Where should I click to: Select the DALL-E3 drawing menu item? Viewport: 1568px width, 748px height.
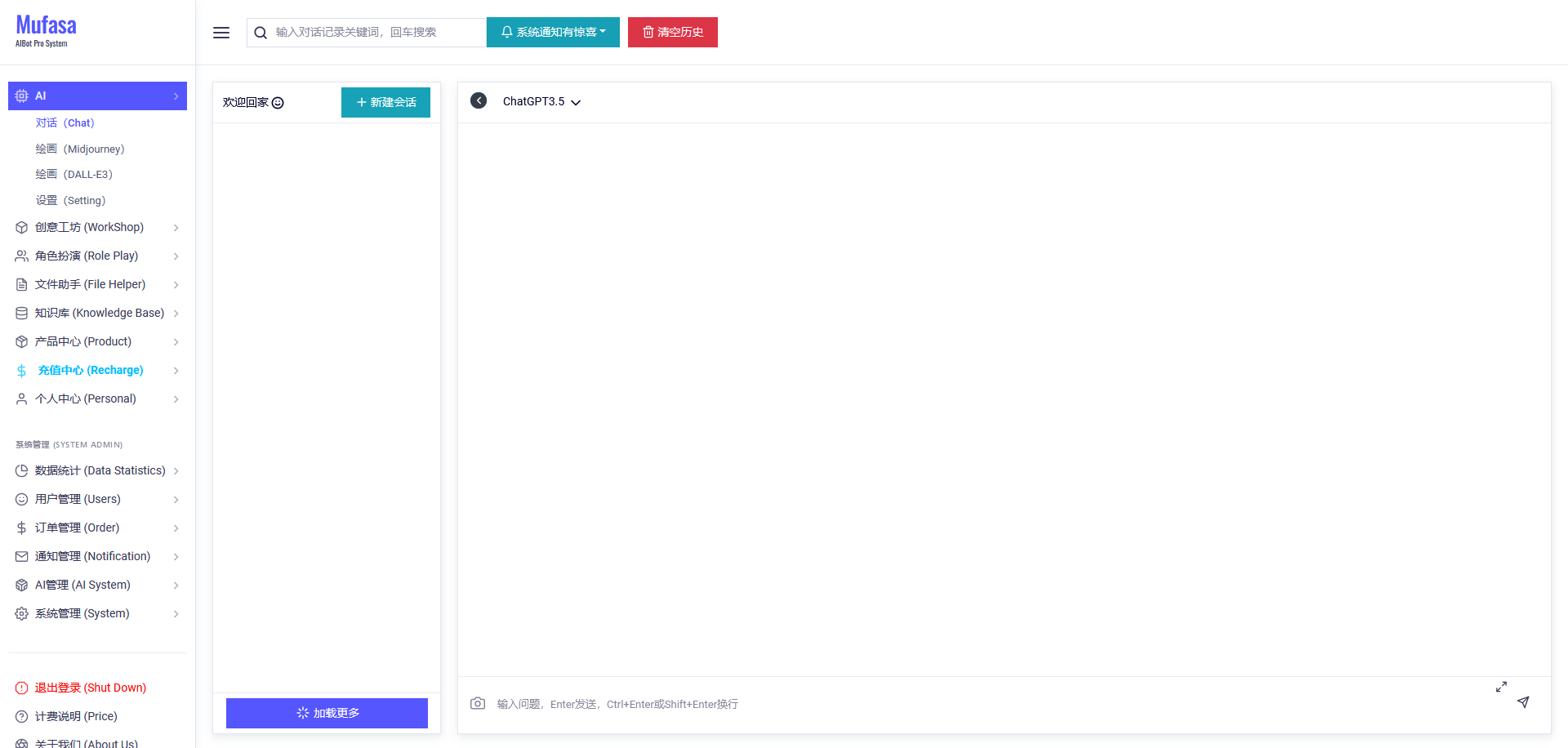[74, 174]
